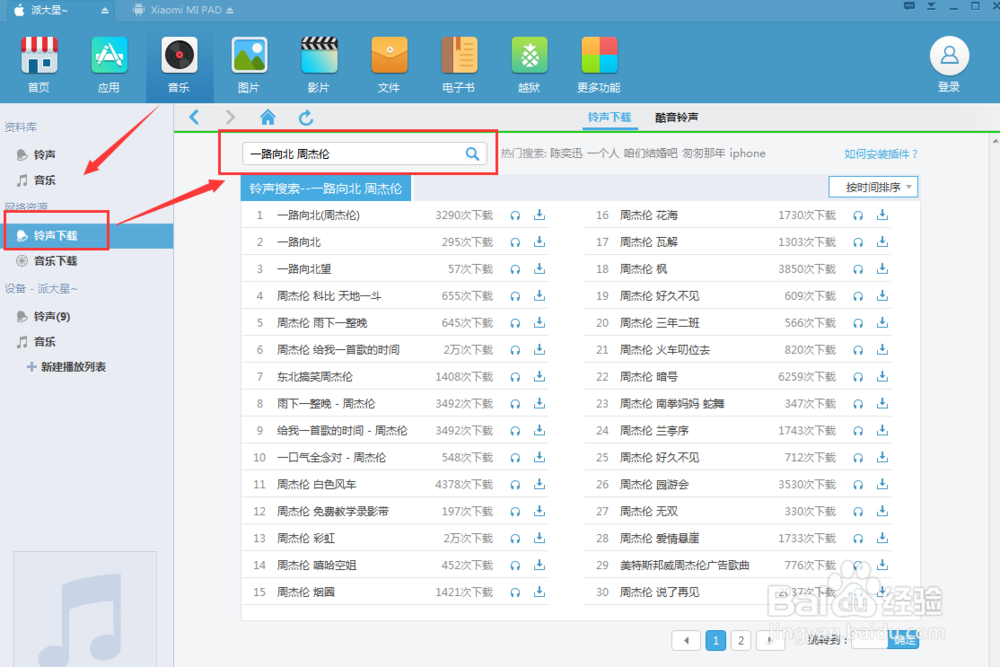Preview 周杰伦 枫 ringtone

(x=858, y=269)
